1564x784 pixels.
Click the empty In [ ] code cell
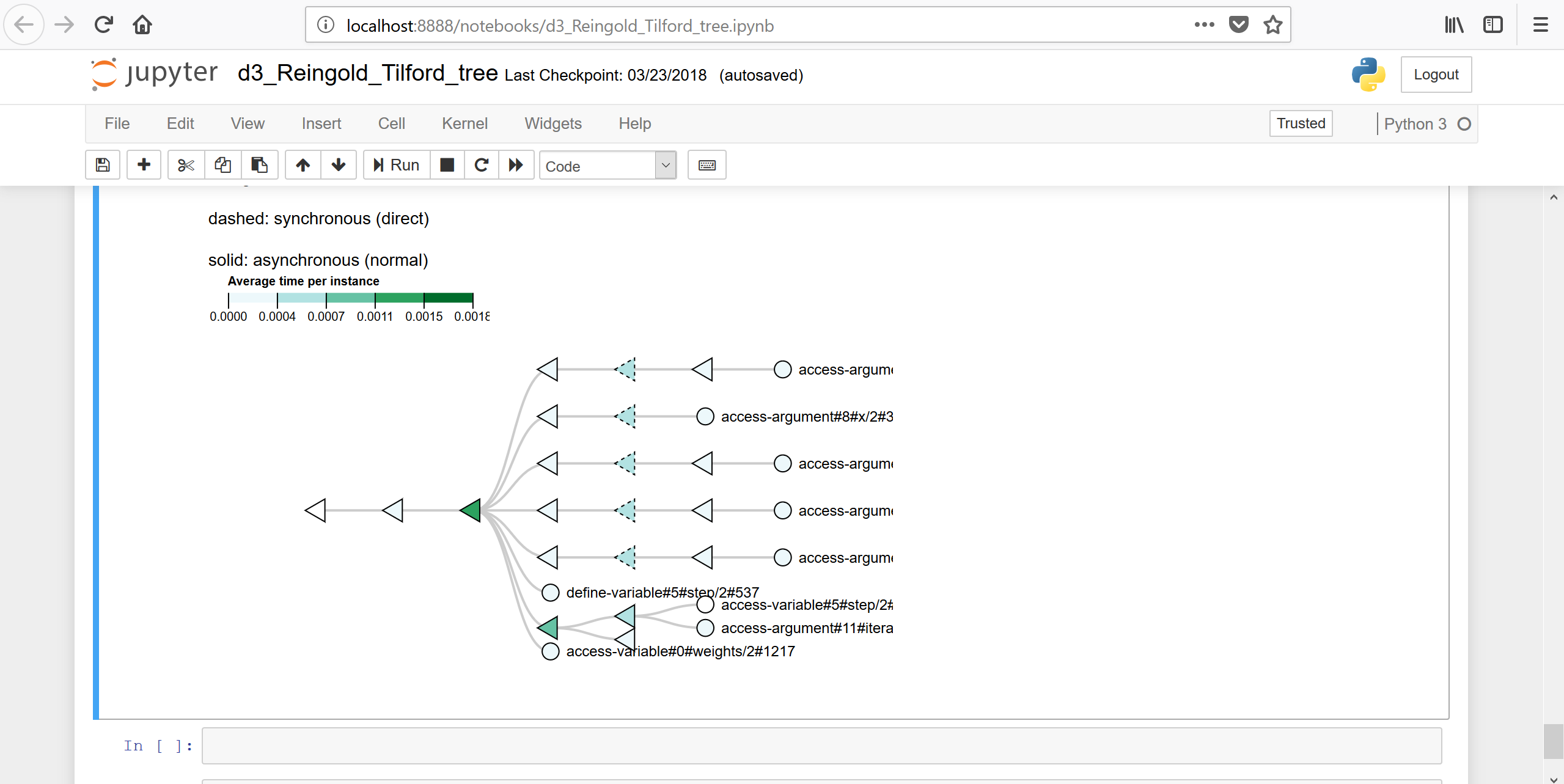coord(821,746)
